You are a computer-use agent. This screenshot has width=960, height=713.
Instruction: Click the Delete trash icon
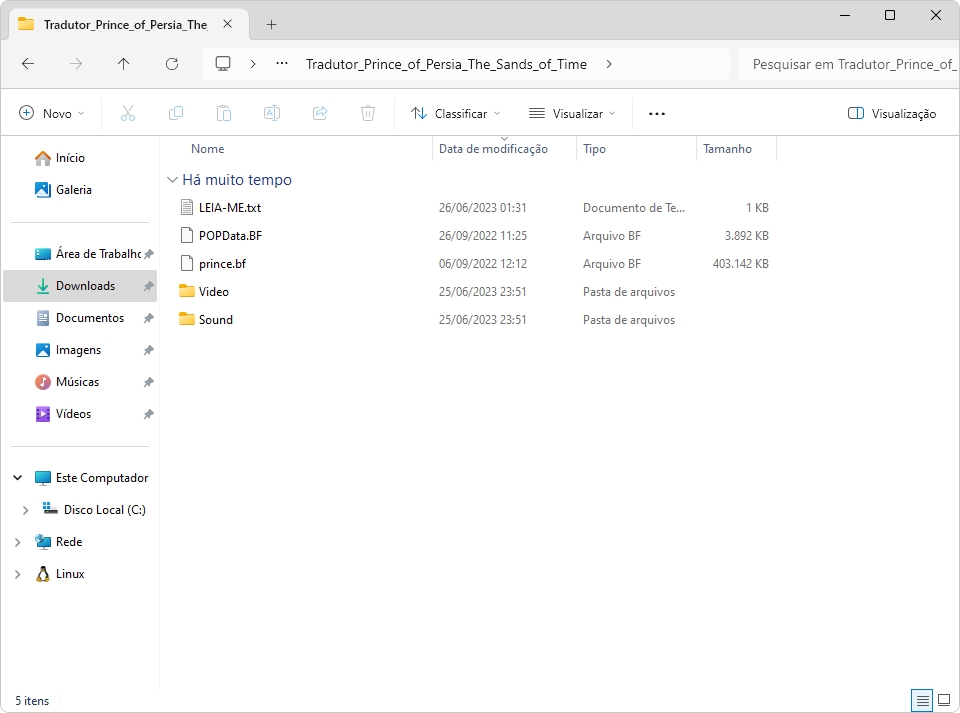tap(368, 113)
